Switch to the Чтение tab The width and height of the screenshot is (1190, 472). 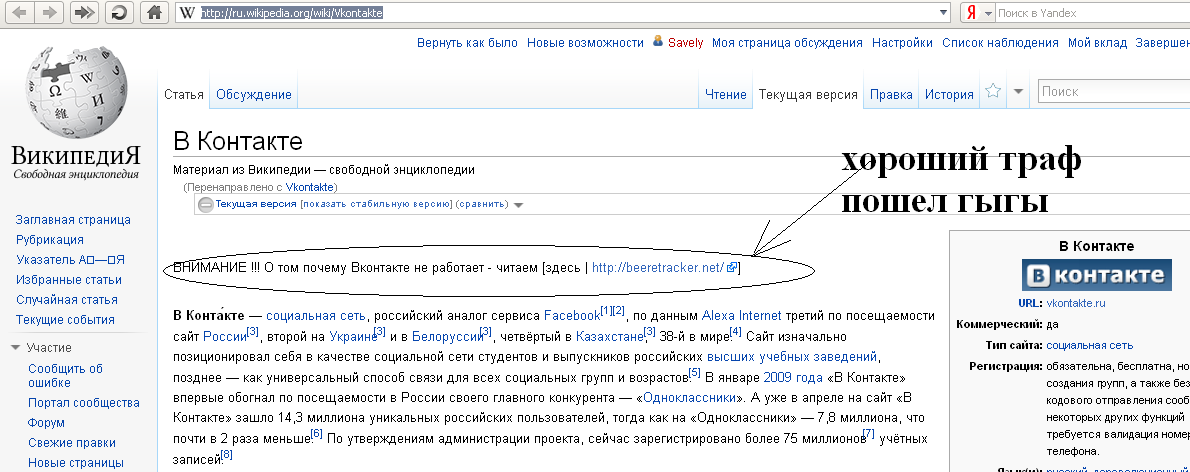coord(726,95)
